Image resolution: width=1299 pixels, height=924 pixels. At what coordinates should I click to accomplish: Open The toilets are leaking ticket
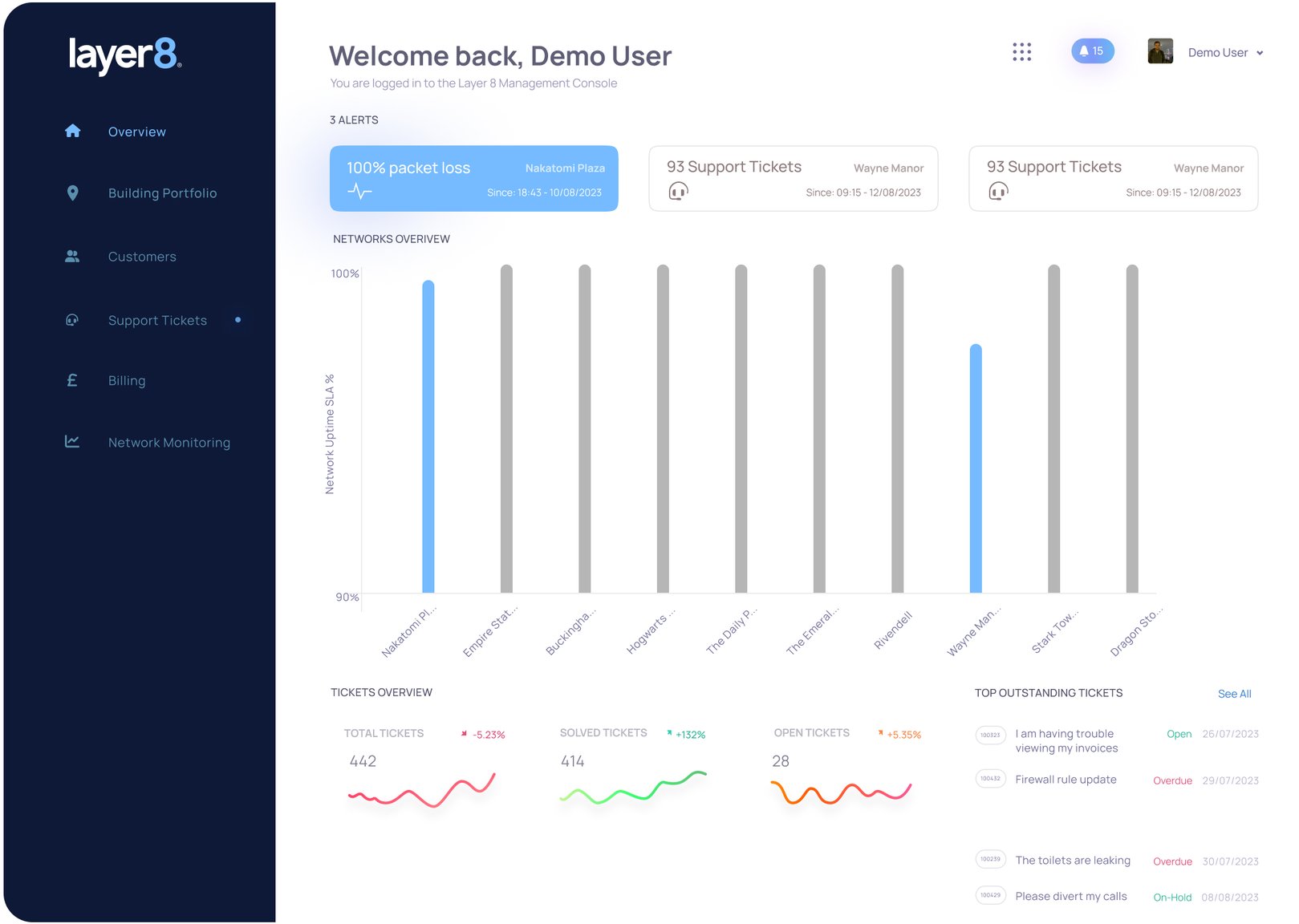click(1072, 861)
